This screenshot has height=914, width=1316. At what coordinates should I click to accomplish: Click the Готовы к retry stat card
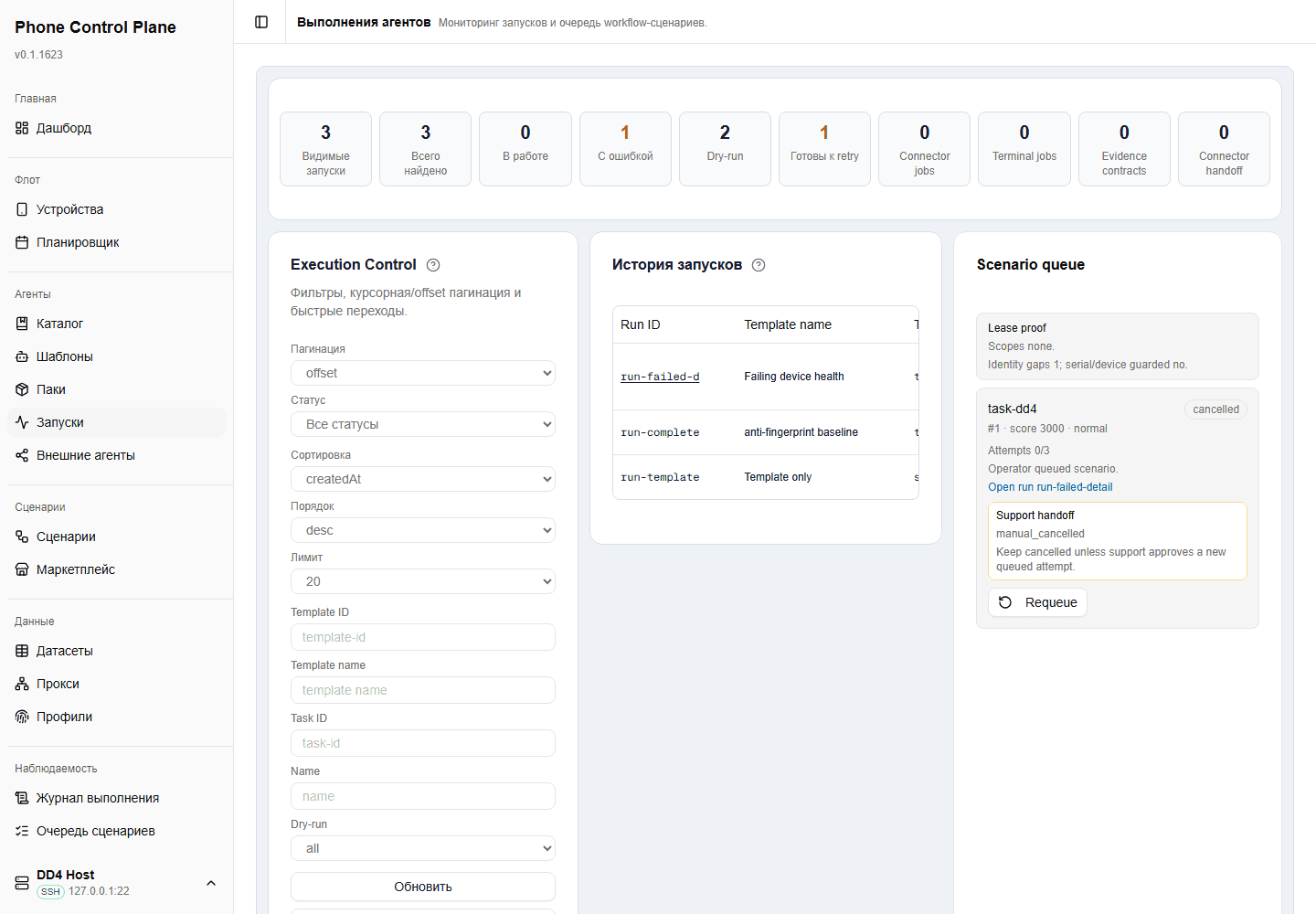[x=824, y=149]
